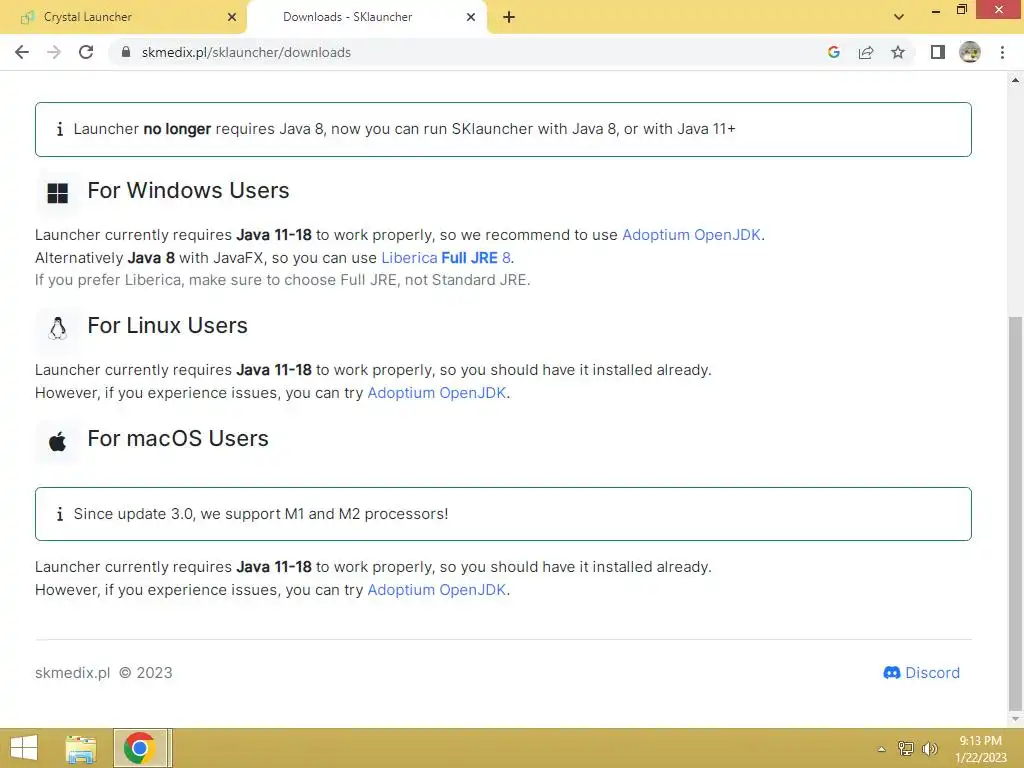The image size is (1024, 768).
Task: View site security lock information
Action: (126, 52)
